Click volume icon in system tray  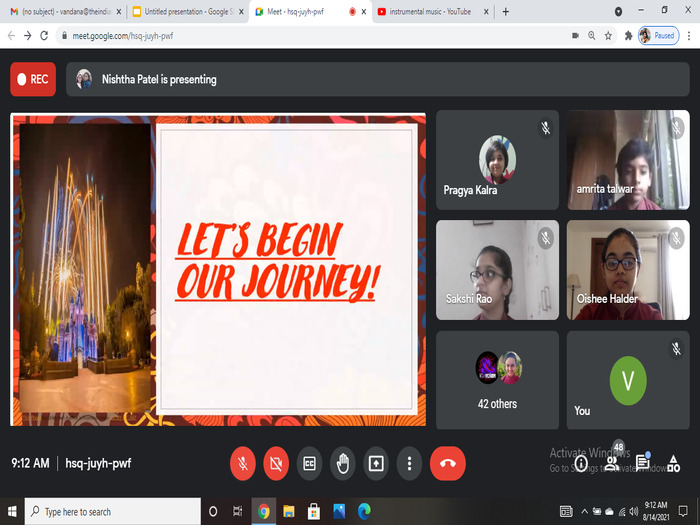coord(633,512)
